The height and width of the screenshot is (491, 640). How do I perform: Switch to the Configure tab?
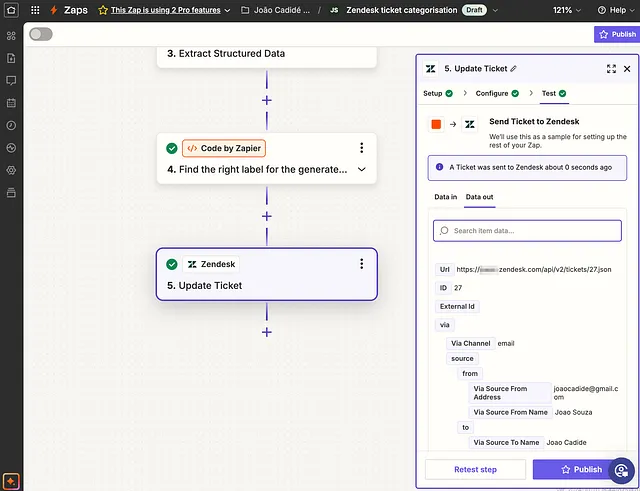coord(497,93)
